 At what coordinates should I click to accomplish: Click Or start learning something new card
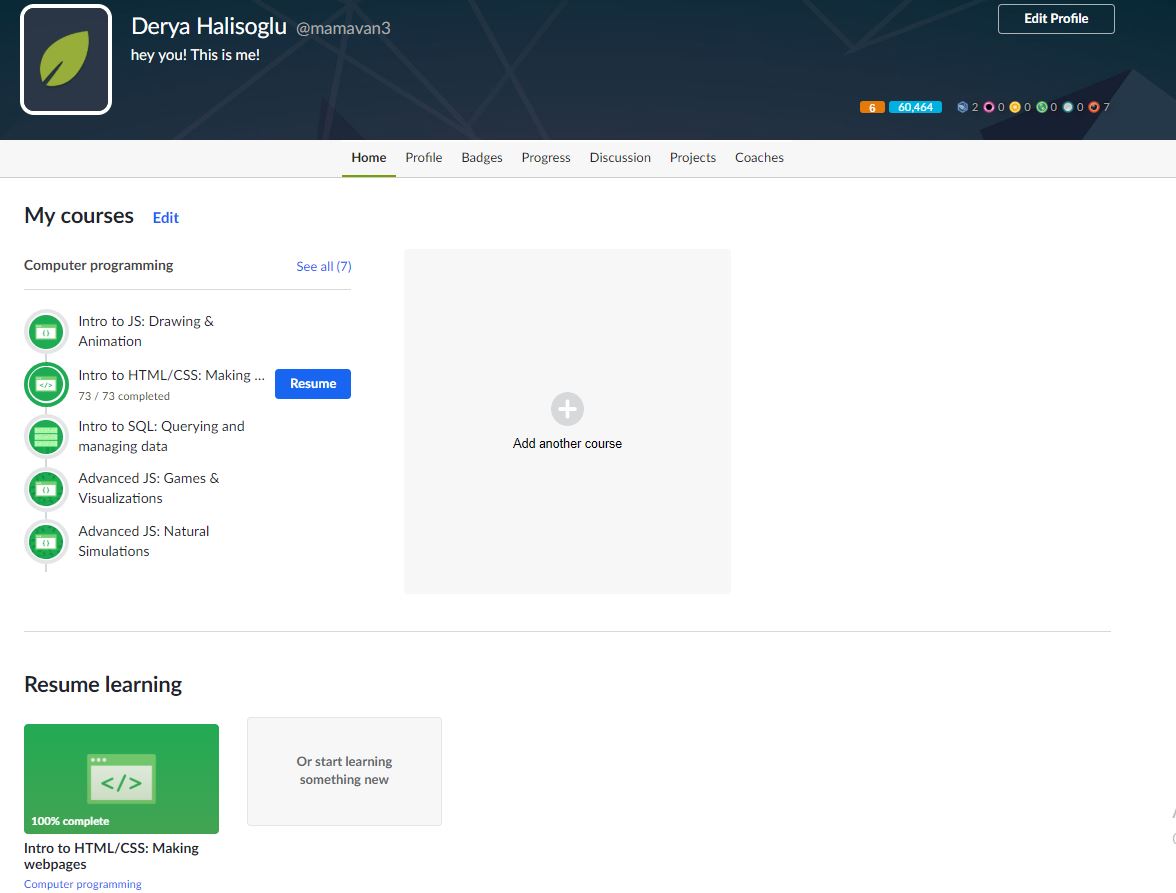[x=344, y=771]
